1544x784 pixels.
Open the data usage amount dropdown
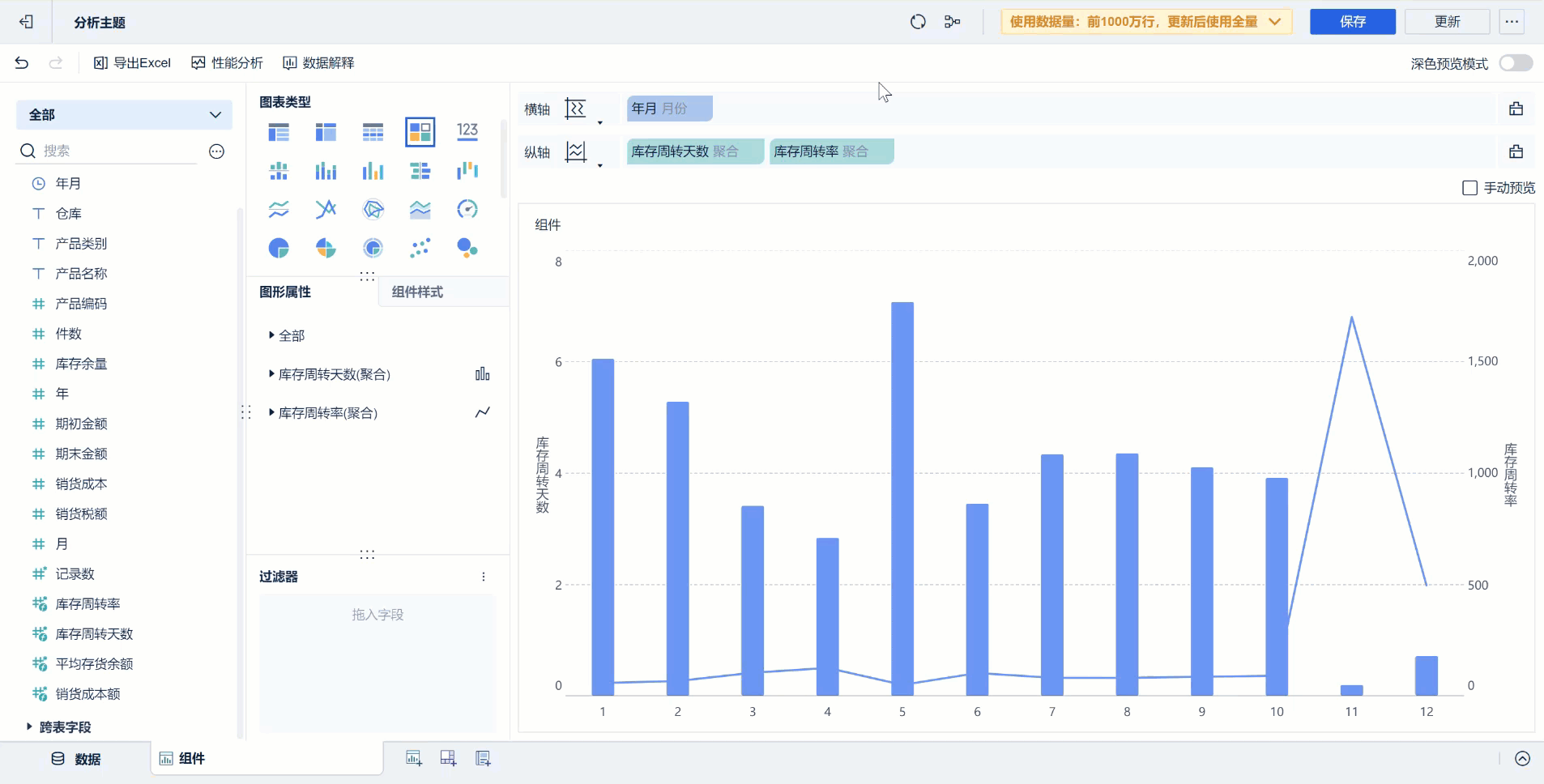(x=1145, y=22)
